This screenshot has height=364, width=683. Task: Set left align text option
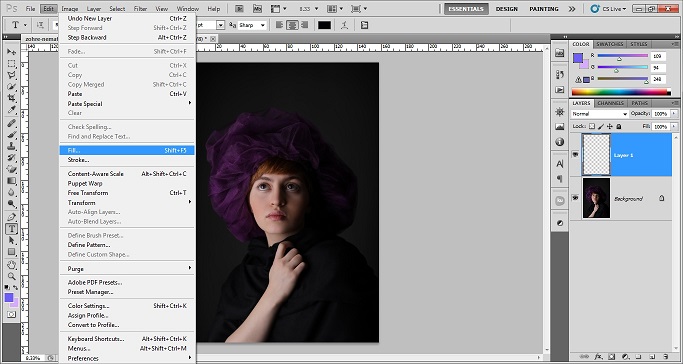point(280,25)
